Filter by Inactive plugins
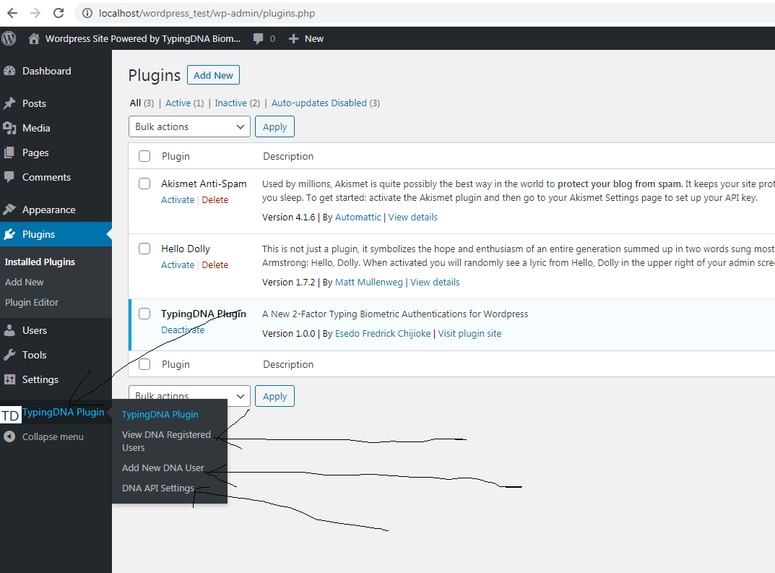Image resolution: width=775 pixels, height=573 pixels. (x=237, y=103)
